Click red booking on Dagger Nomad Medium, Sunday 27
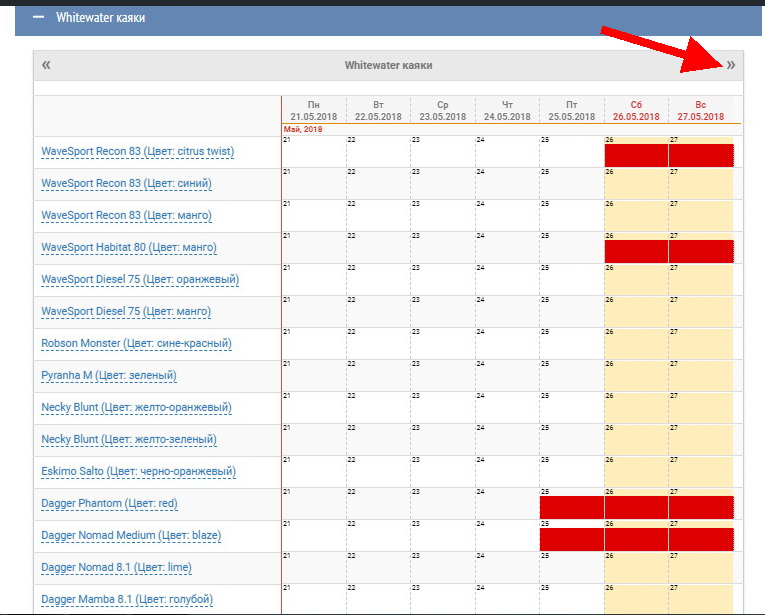Viewport: 765px width, 615px height. coord(702,539)
